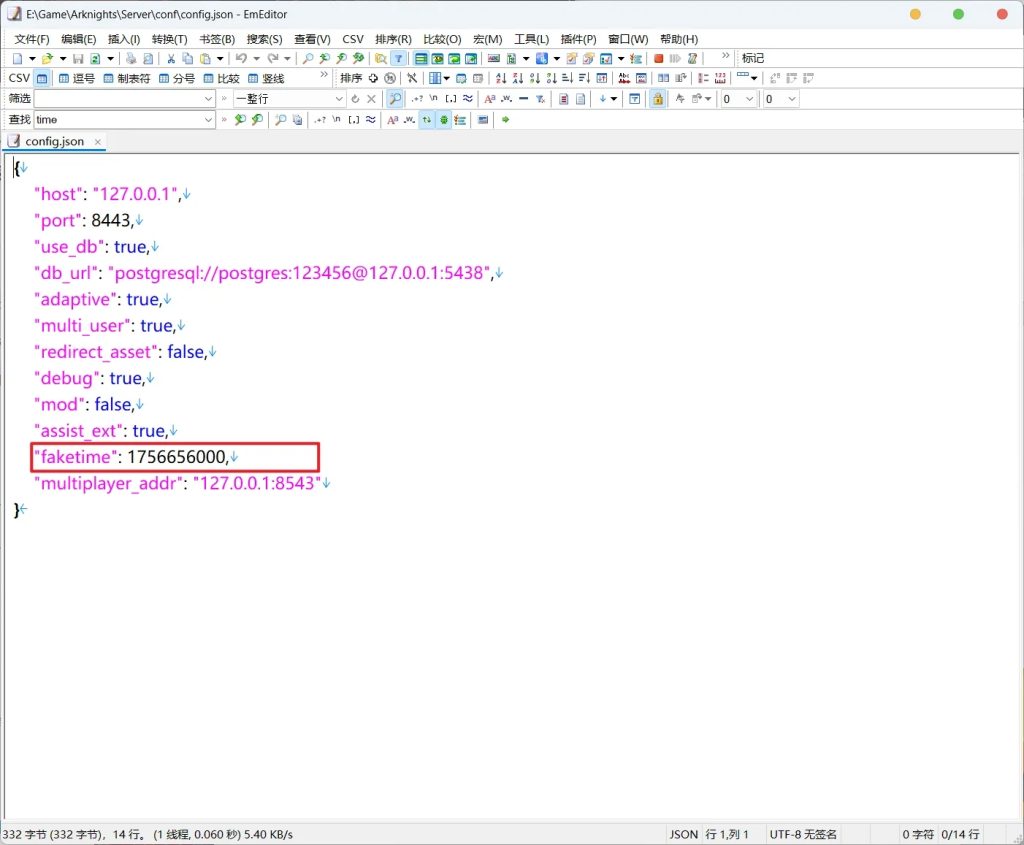
Task: Toggle regular expression option in filter bar
Action: pos(418,99)
